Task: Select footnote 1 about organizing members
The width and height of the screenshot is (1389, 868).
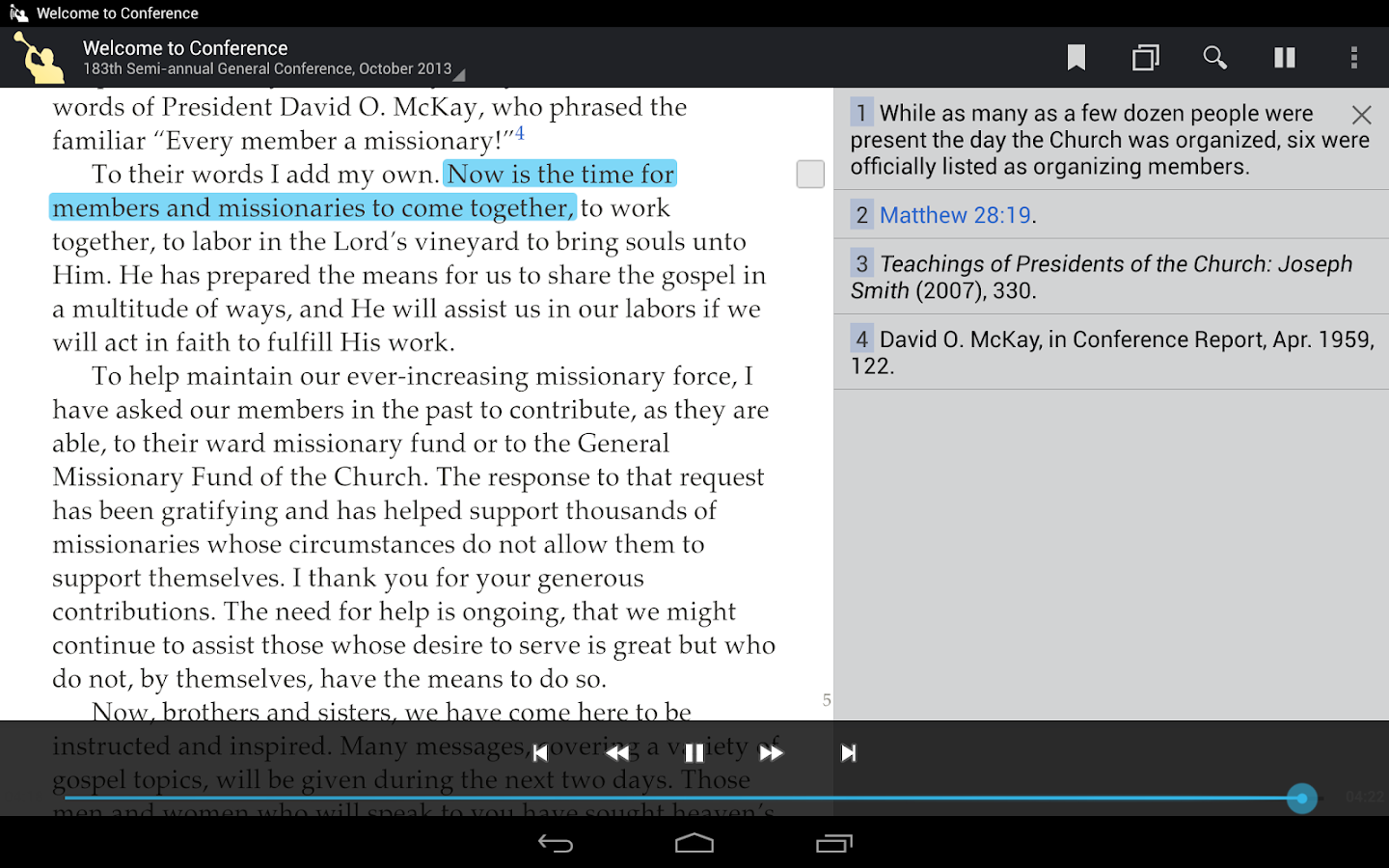Action: coord(1111,140)
